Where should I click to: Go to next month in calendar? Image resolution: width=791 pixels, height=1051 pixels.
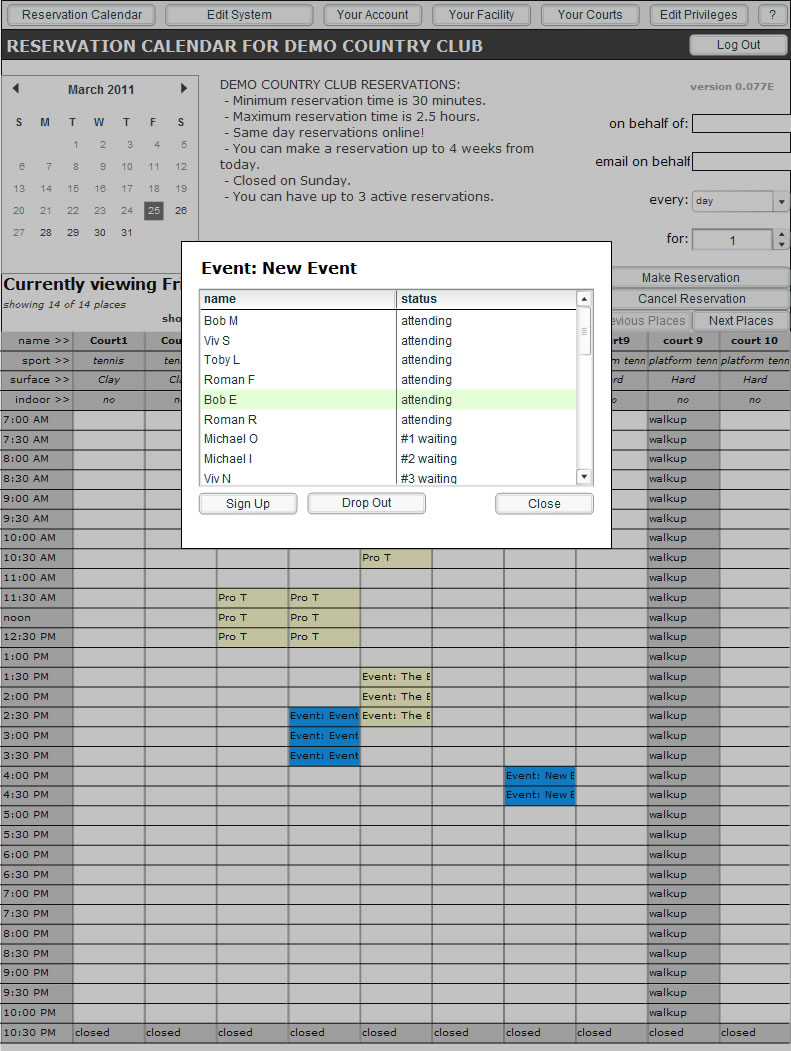(x=184, y=89)
